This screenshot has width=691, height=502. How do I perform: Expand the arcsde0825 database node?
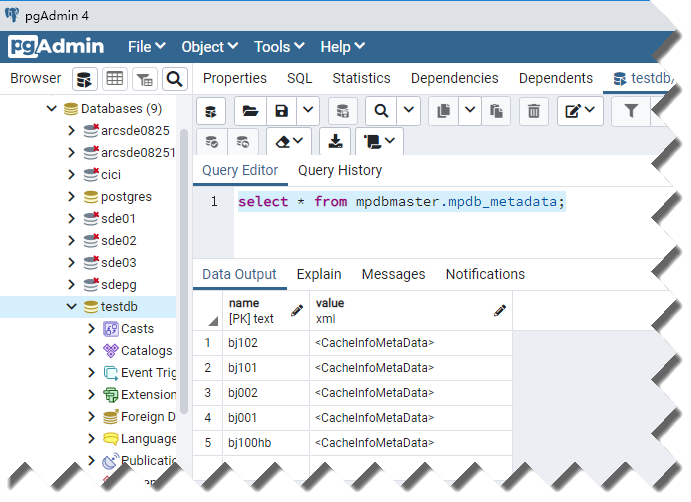[72, 130]
